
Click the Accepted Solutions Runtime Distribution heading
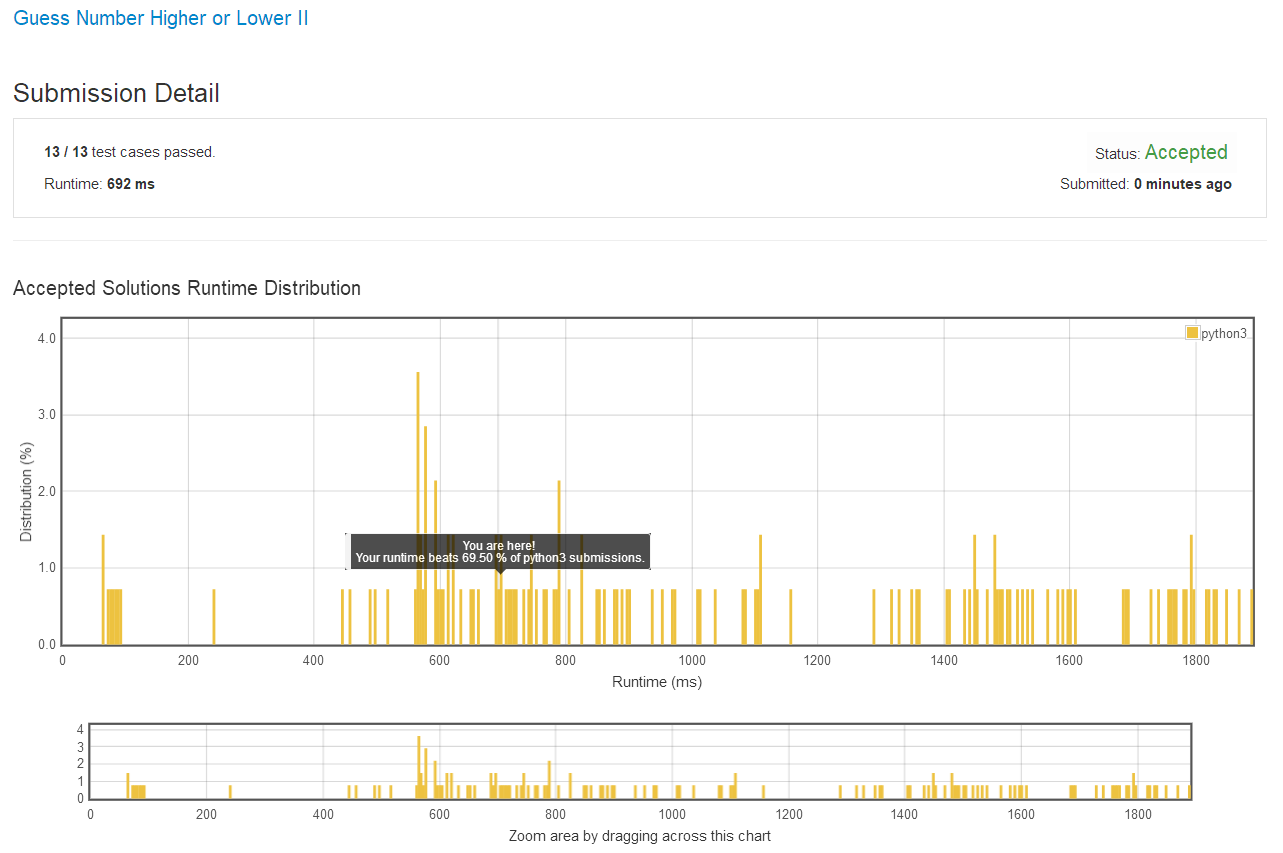tap(187, 288)
